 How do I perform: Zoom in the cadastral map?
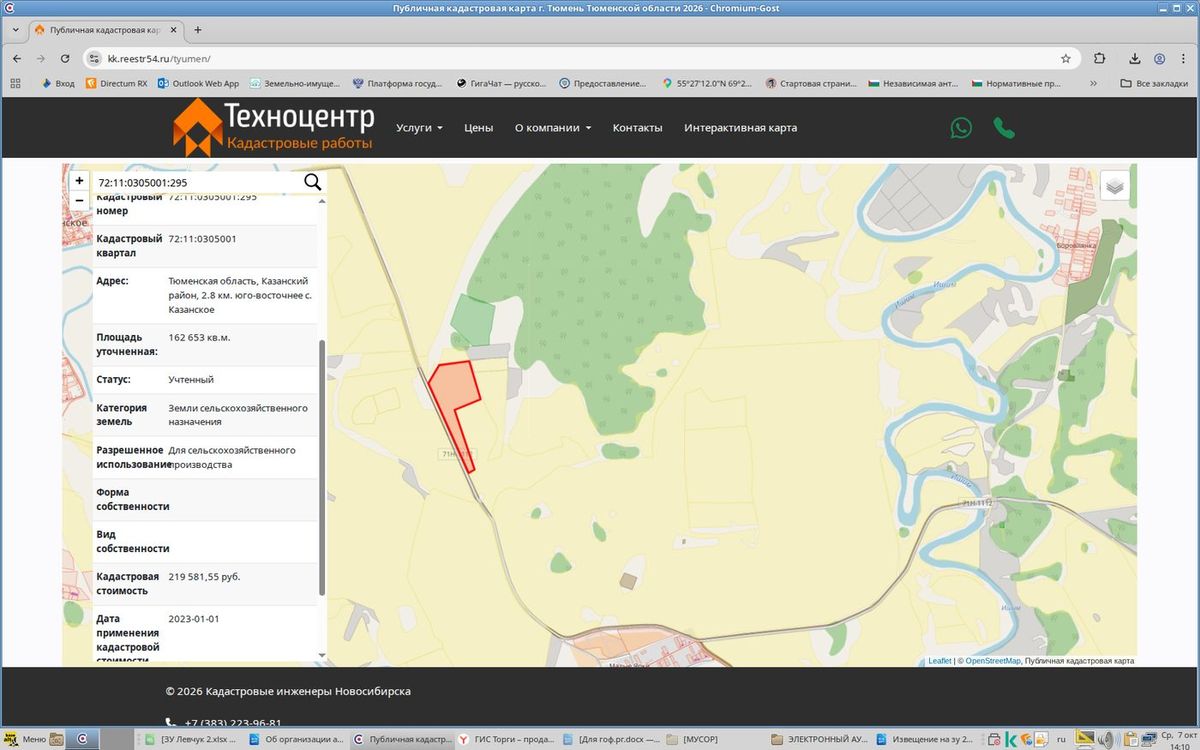pyautogui.click(x=80, y=181)
